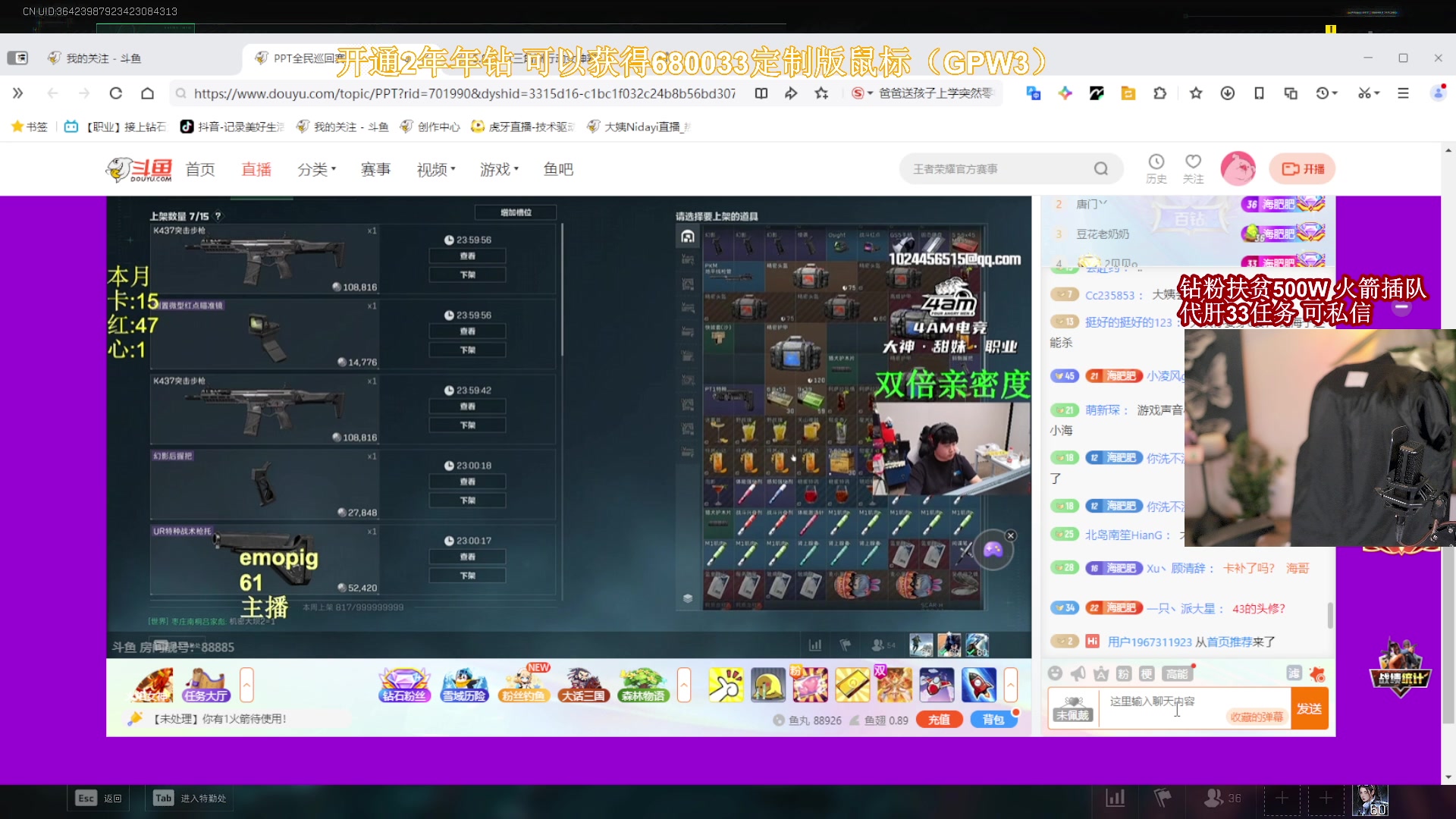
Task: Click the share arrow icon in address bar
Action: pyautogui.click(x=791, y=93)
